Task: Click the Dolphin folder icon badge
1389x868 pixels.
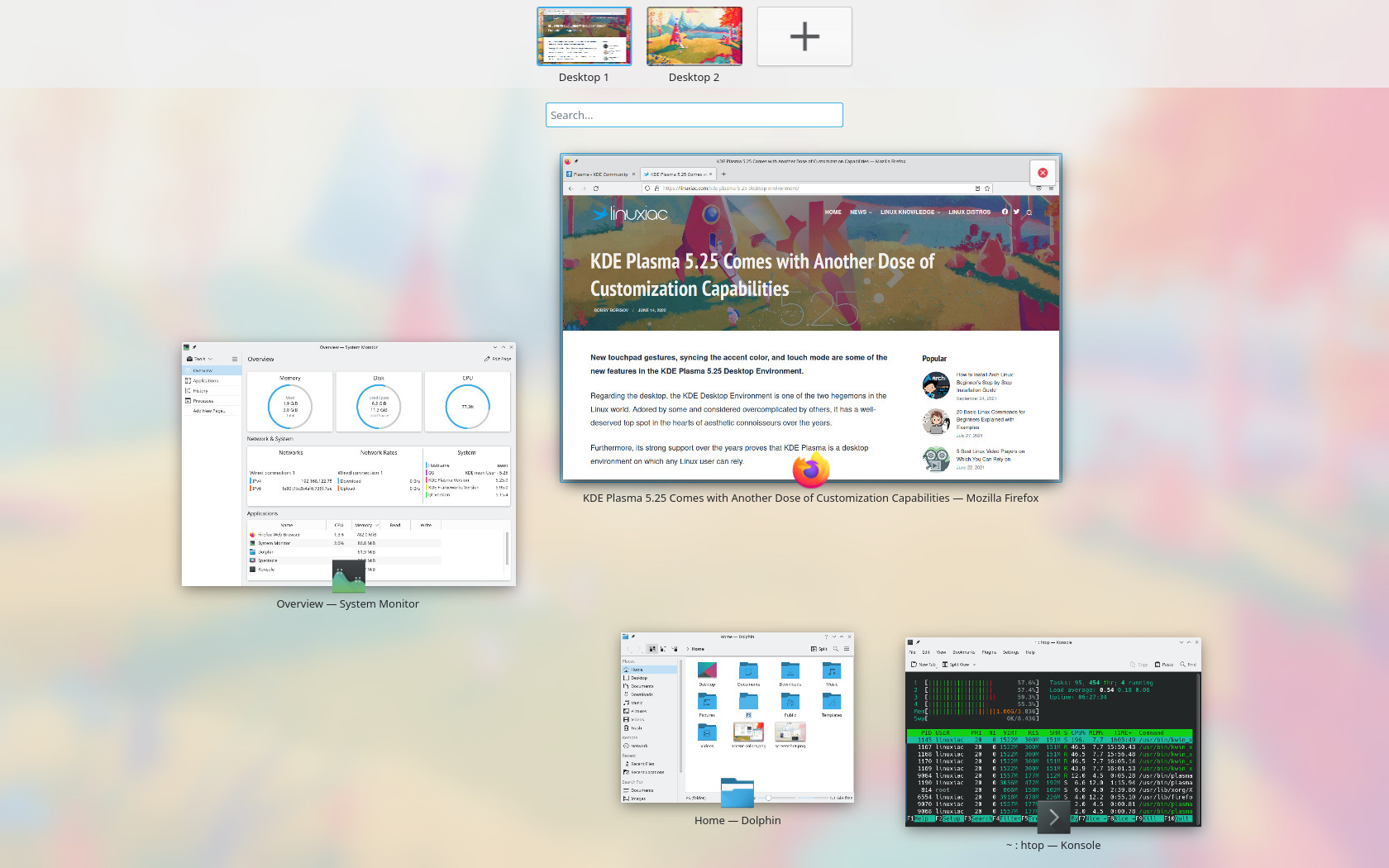Action: pyautogui.click(x=737, y=794)
